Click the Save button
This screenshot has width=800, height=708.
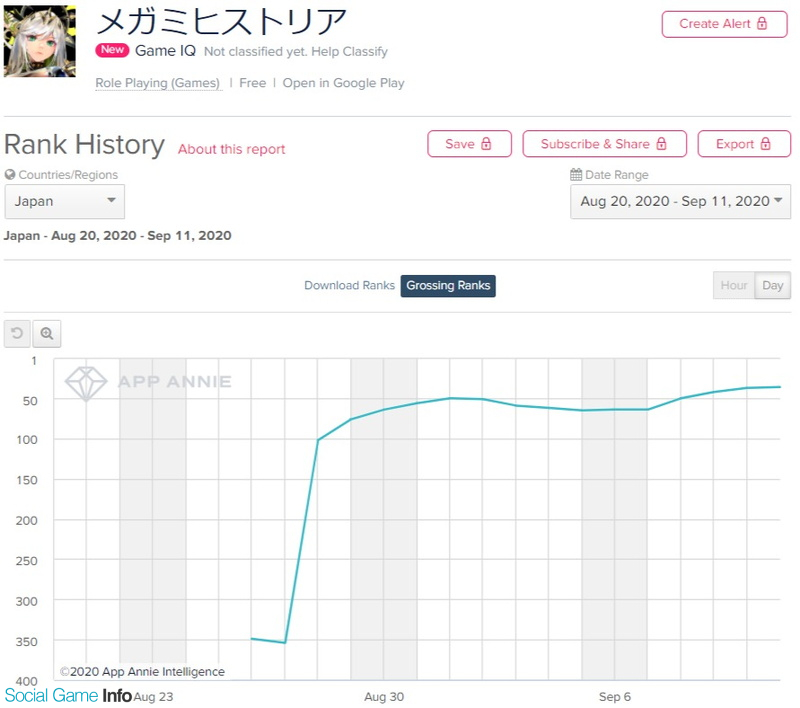[x=469, y=144]
